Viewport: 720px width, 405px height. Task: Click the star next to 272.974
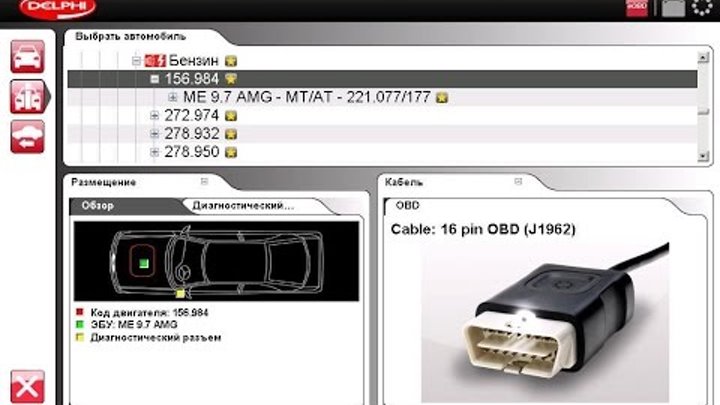click(x=231, y=116)
